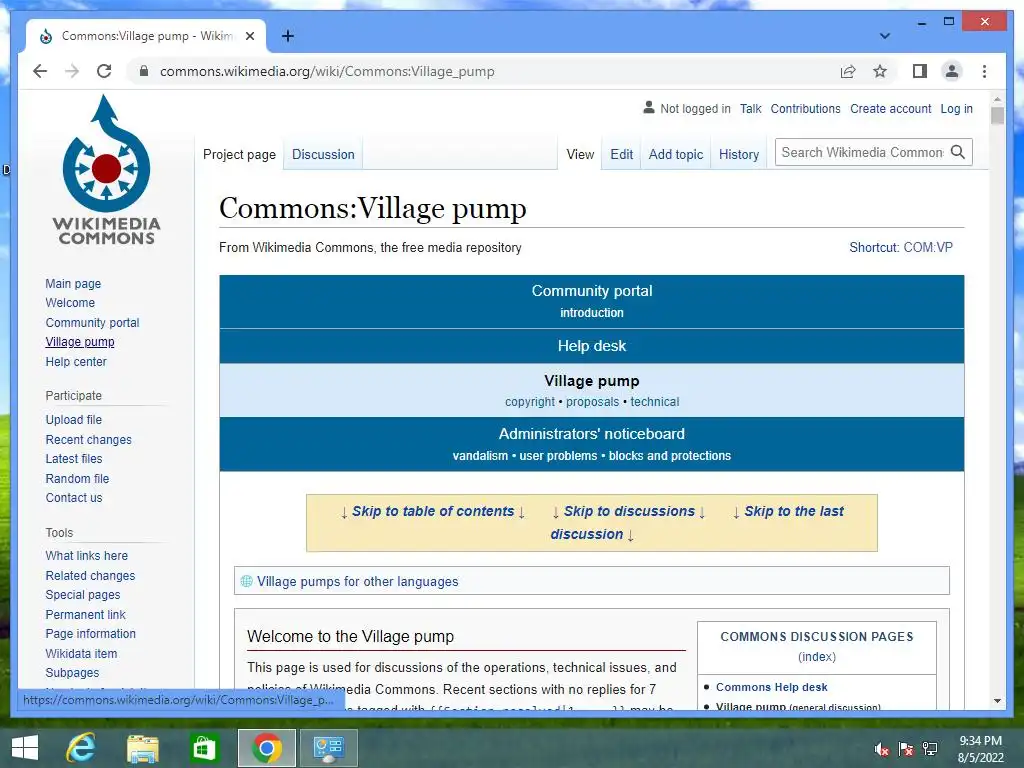Viewport: 1024px width, 768px height.
Task: Click the Action Center flag icon
Action: (906, 749)
